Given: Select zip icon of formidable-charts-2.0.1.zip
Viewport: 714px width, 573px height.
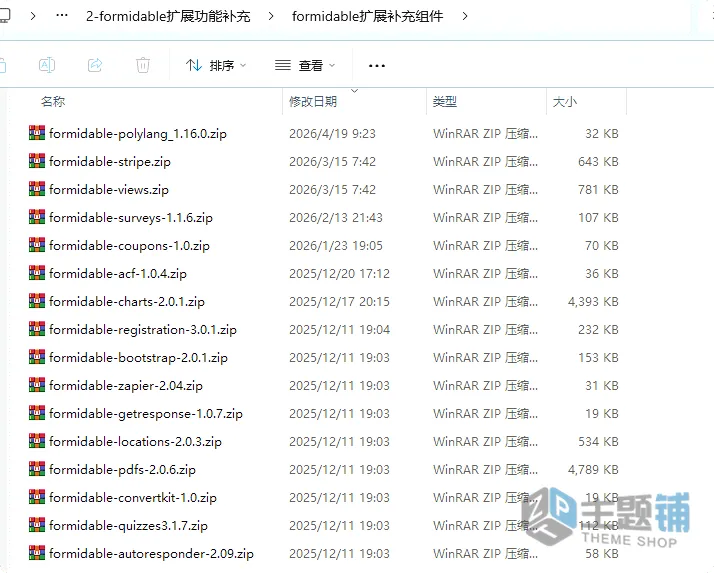Looking at the screenshot, I should (37, 301).
